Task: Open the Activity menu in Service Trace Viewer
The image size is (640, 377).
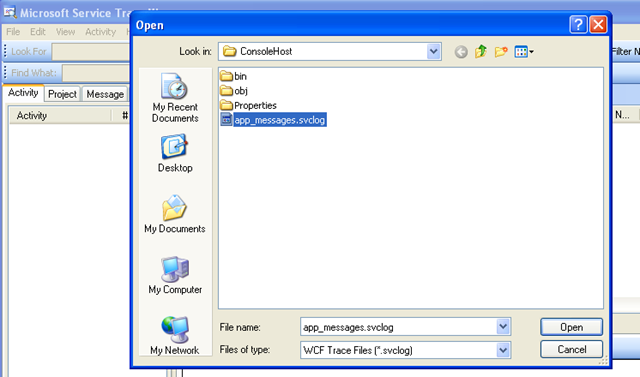Action: point(100,32)
